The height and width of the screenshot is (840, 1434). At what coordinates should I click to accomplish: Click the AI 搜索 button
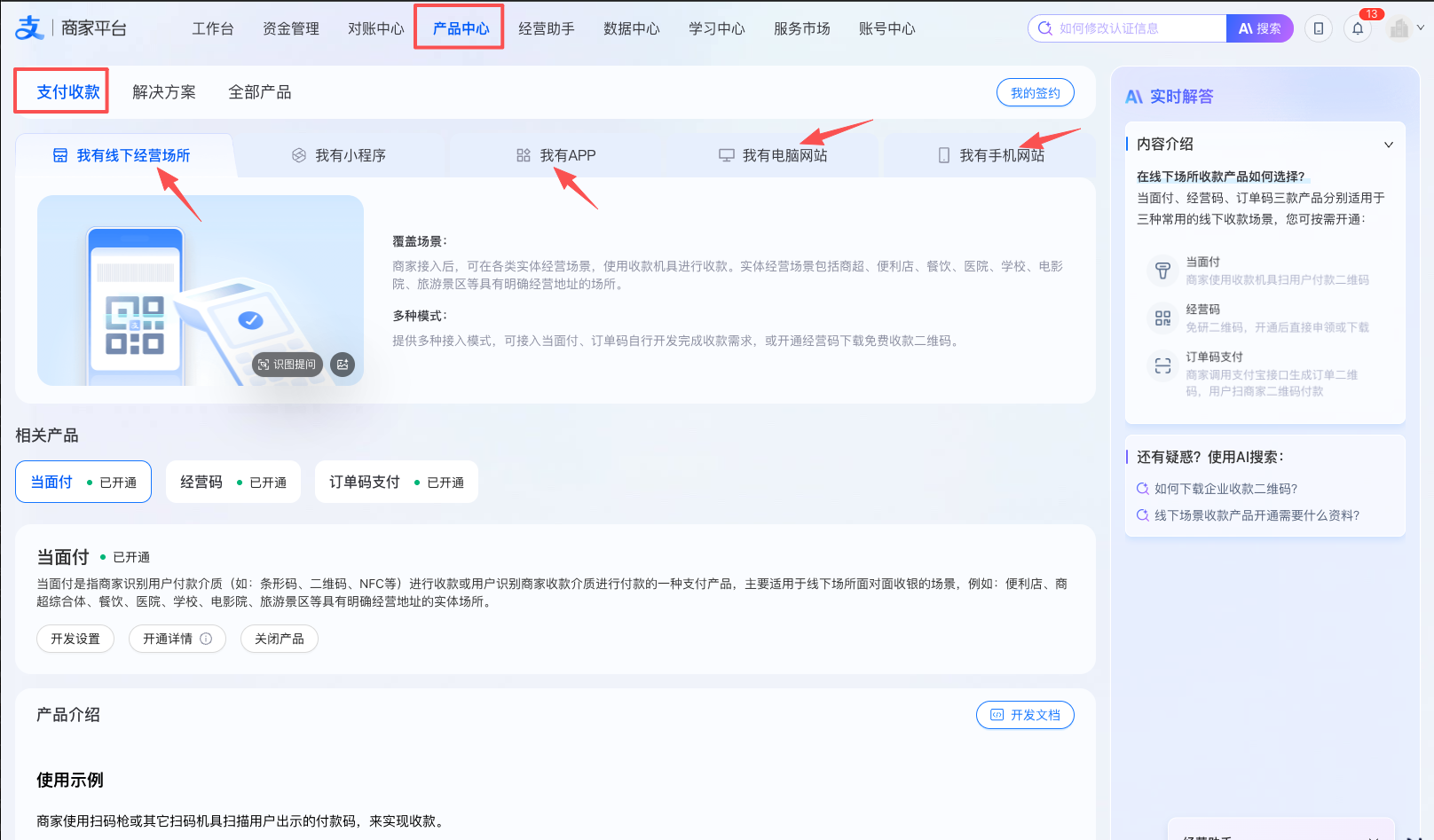pyautogui.click(x=1259, y=28)
